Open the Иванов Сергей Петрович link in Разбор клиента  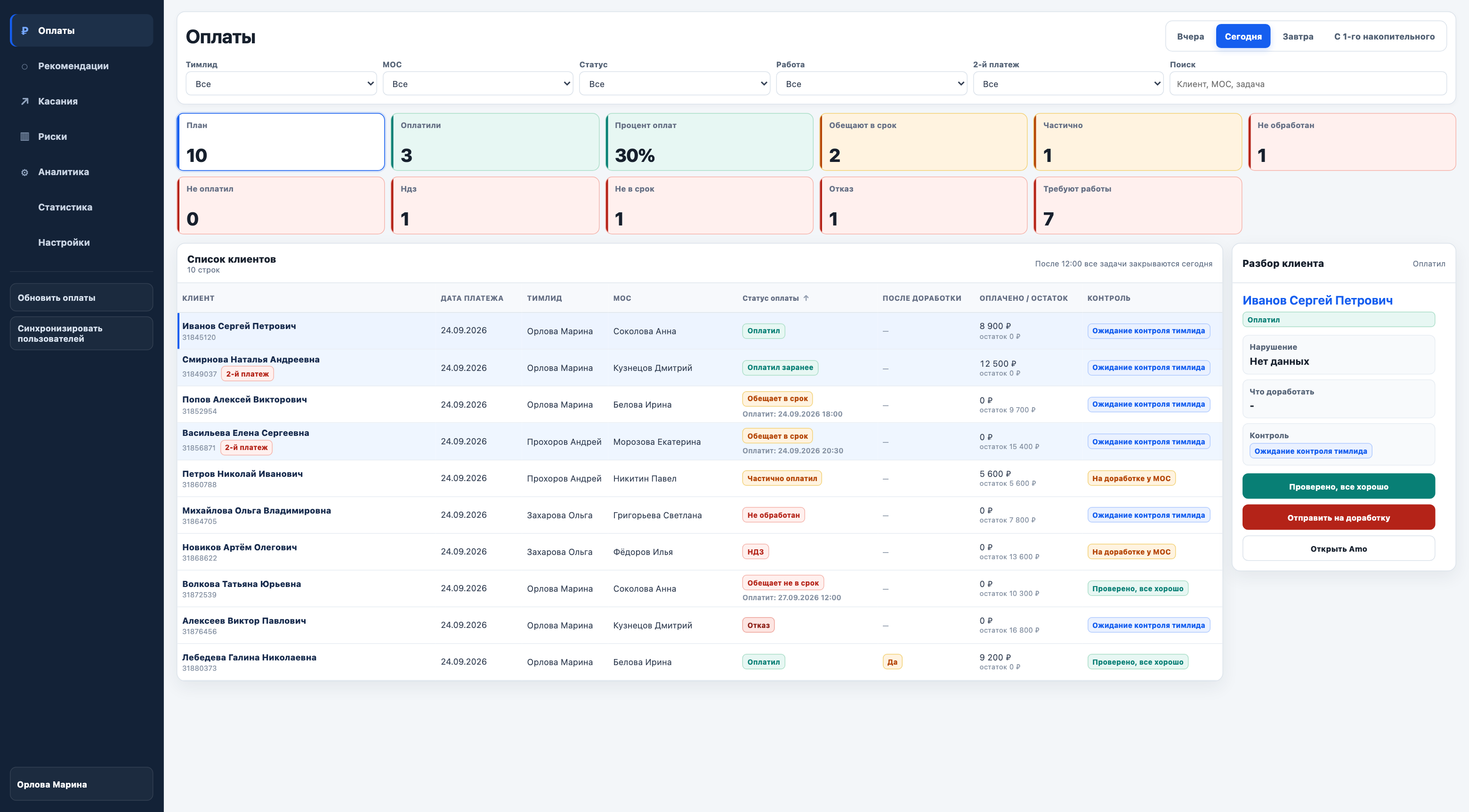coord(1317,300)
